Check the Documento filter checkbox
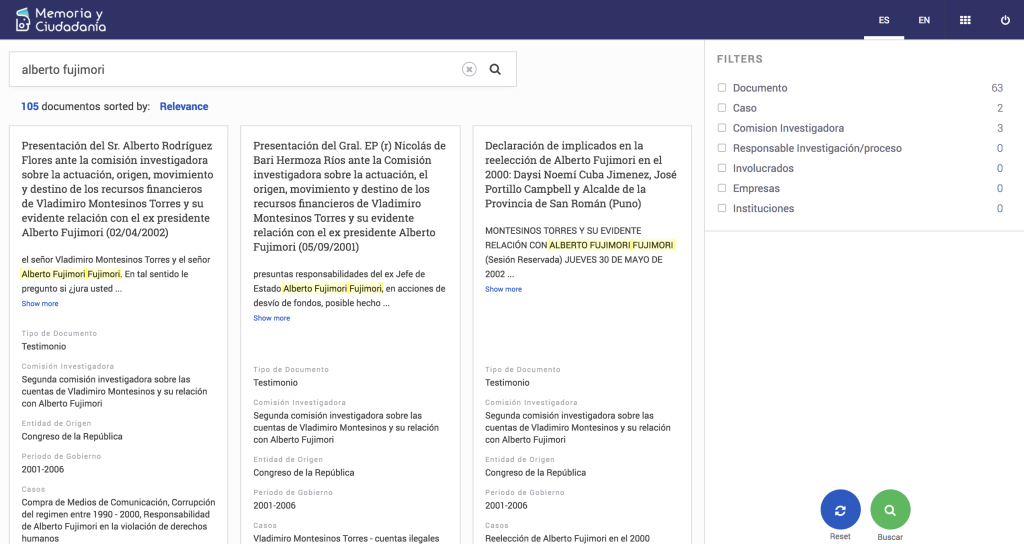The width and height of the screenshot is (1024, 544). (x=722, y=88)
